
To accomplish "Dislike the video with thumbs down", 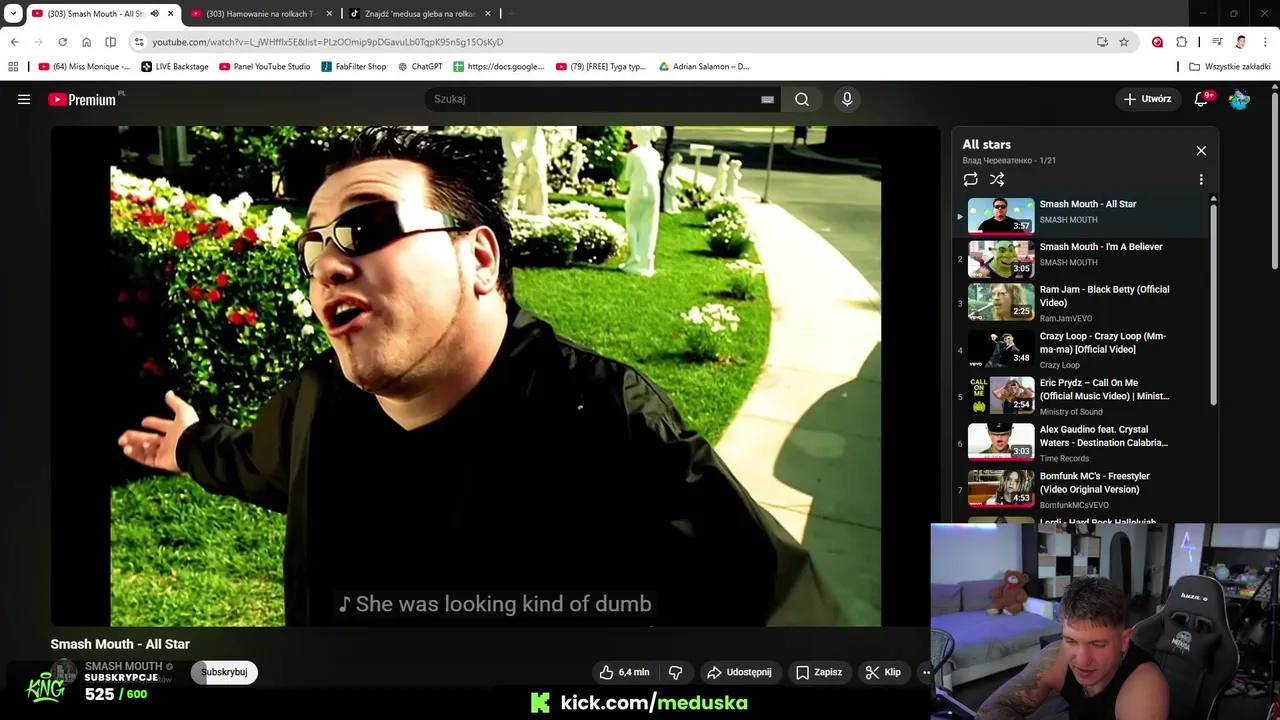I will coord(675,672).
